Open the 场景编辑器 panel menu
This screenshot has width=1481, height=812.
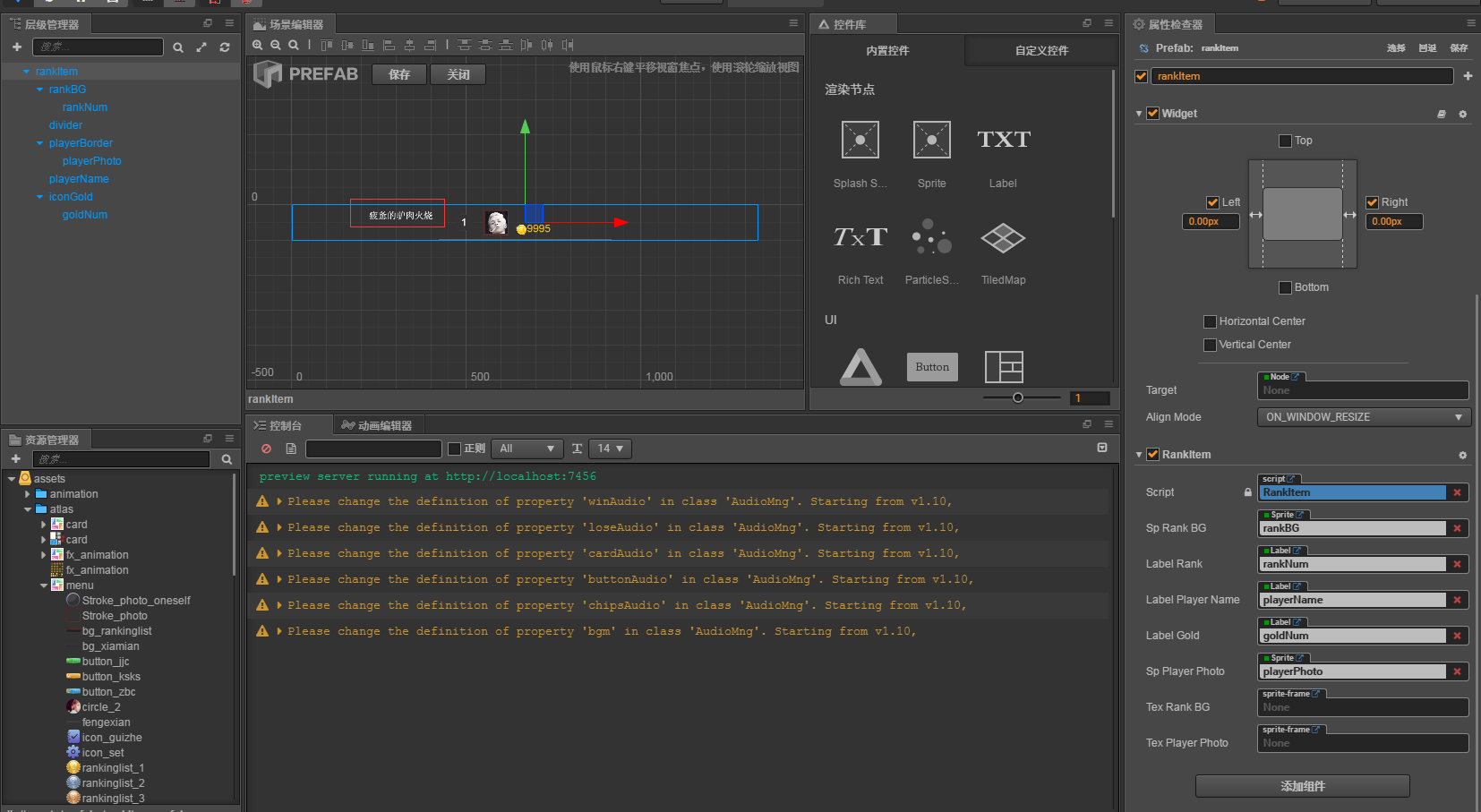pyautogui.click(x=793, y=23)
